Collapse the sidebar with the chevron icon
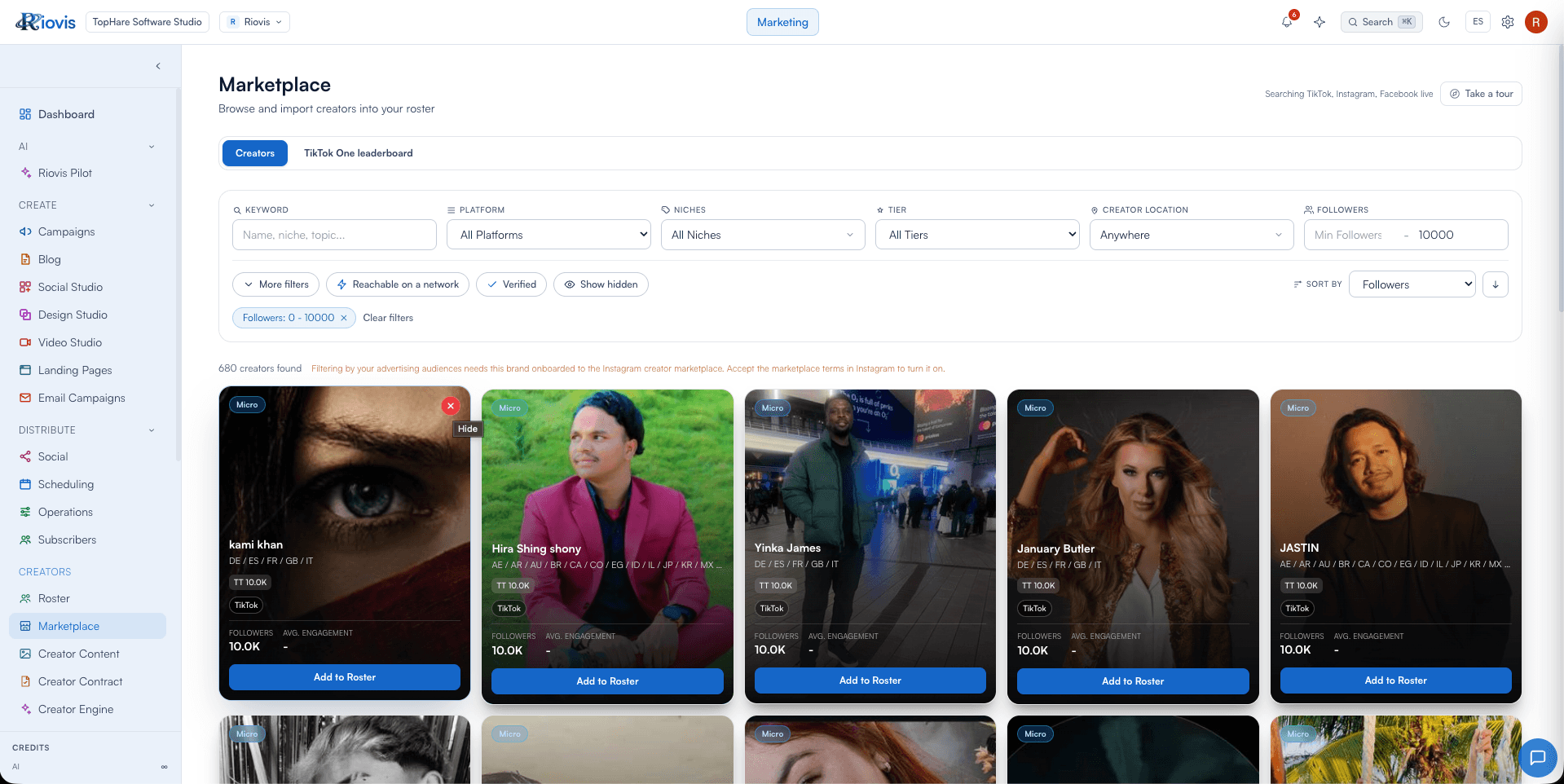Image resolution: width=1564 pixels, height=784 pixels. (158, 66)
